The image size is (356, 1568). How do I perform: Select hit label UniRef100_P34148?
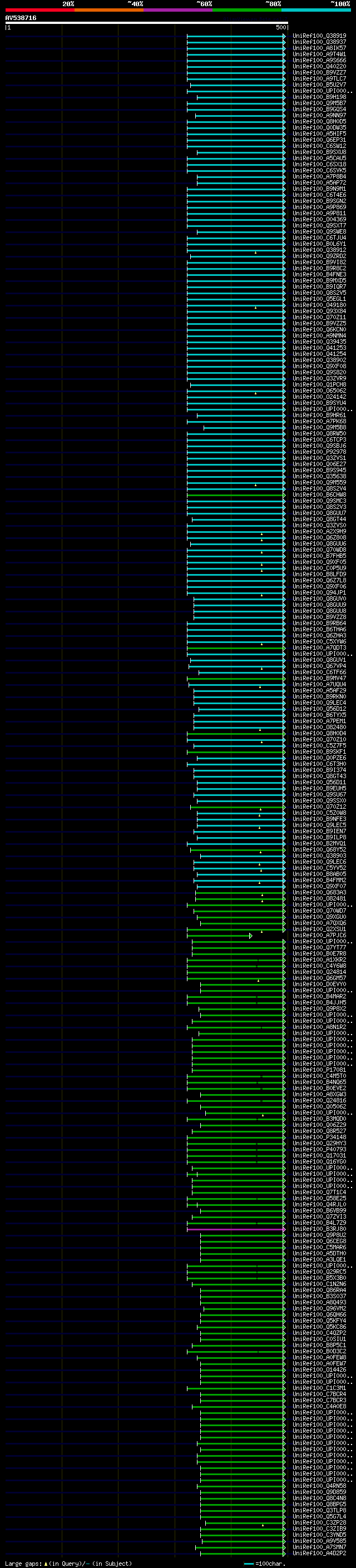pyautogui.click(x=319, y=1137)
